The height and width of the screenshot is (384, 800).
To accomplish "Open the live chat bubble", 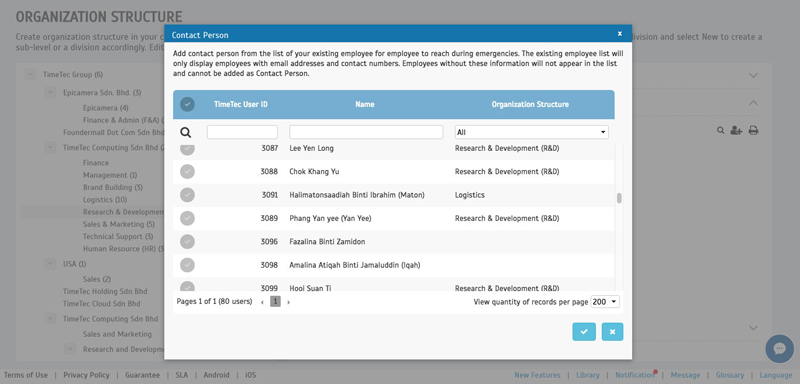I will pos(779,349).
